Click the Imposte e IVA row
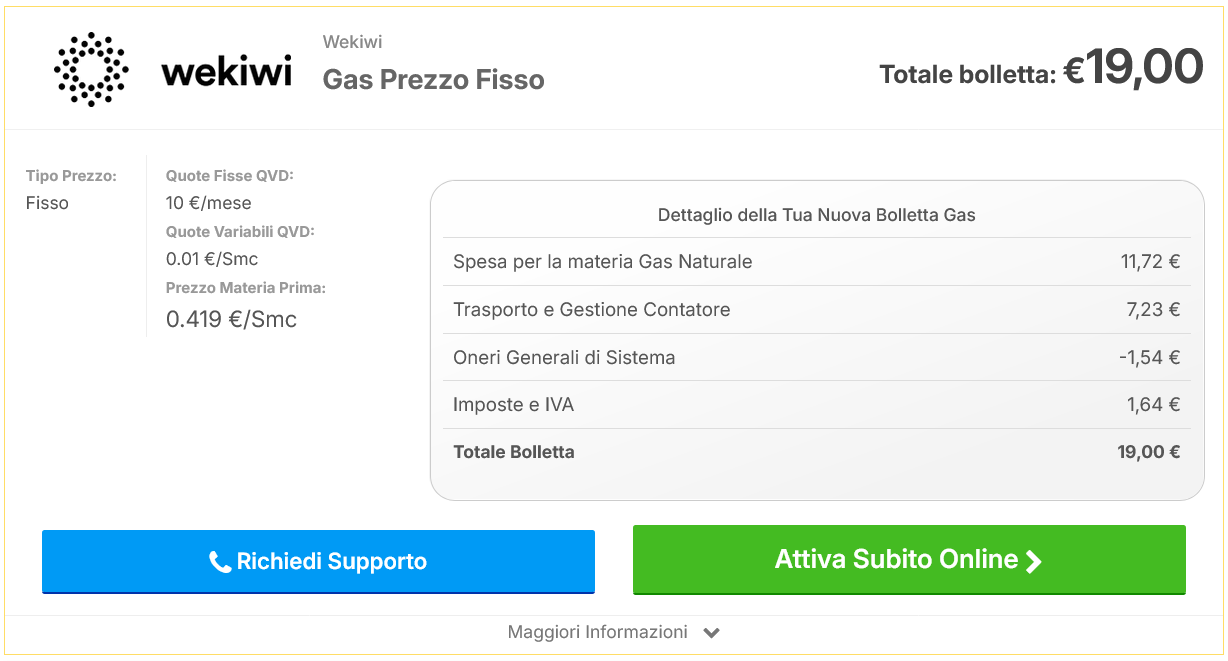This screenshot has width=1228, height=661. tap(816, 405)
